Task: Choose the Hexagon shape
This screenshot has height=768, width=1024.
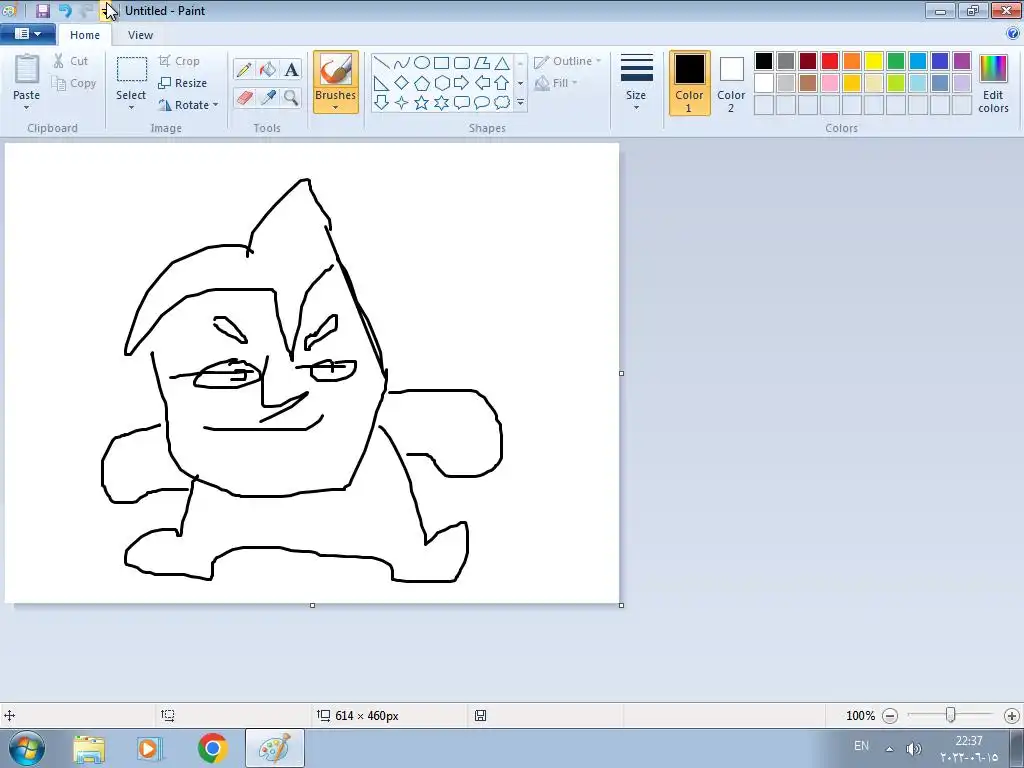Action: [441, 83]
